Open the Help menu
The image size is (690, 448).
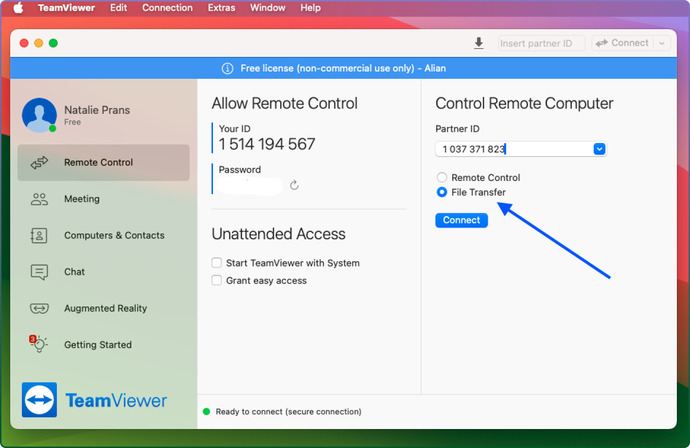coord(310,8)
